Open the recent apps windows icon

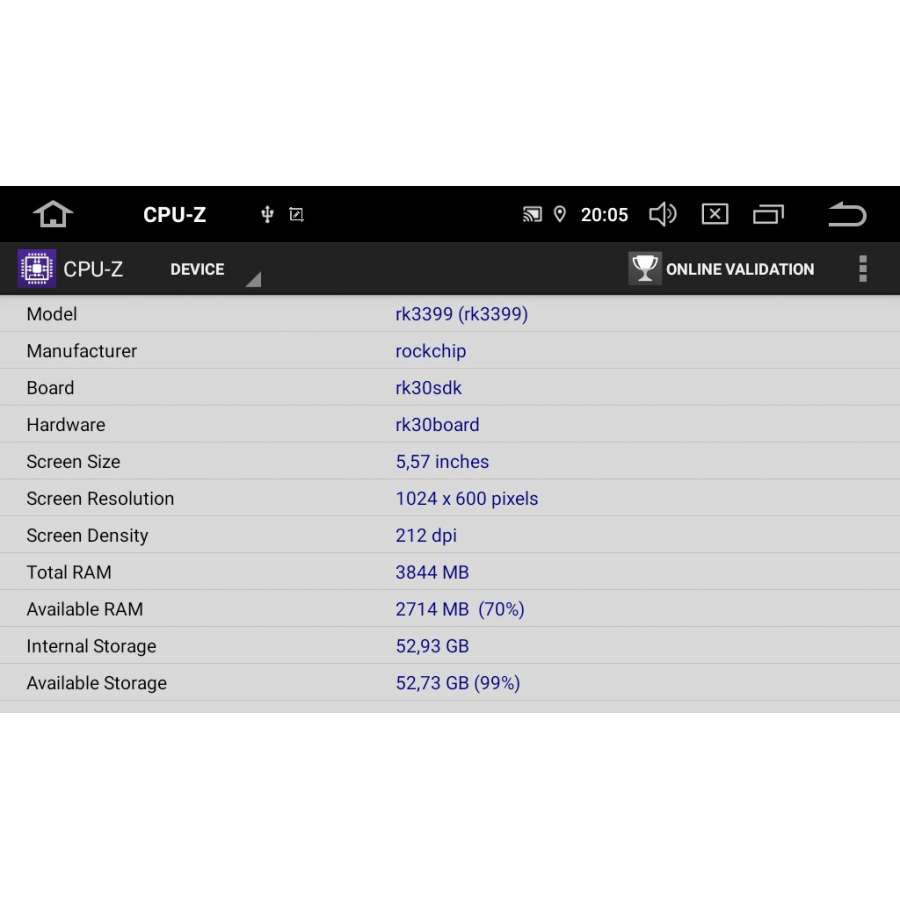tap(768, 214)
